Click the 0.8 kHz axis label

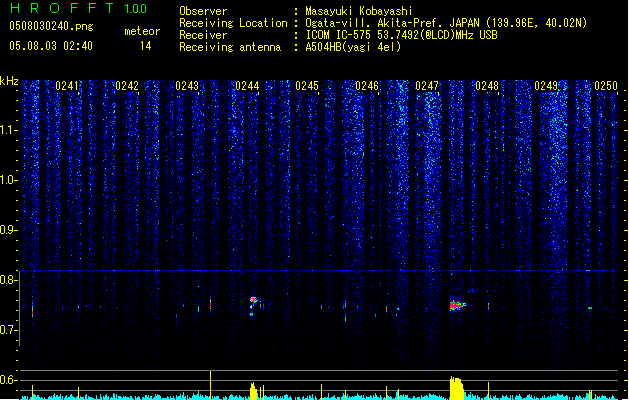click(x=9, y=280)
